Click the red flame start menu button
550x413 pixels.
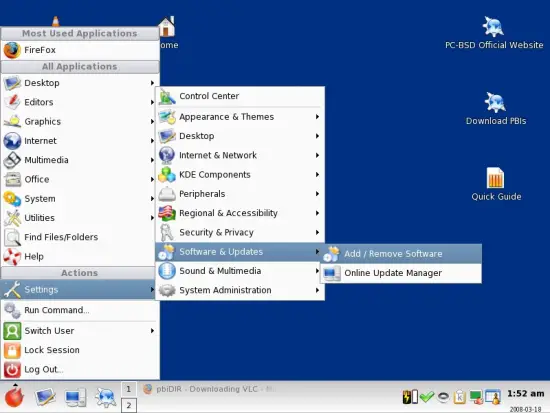pos(14,396)
